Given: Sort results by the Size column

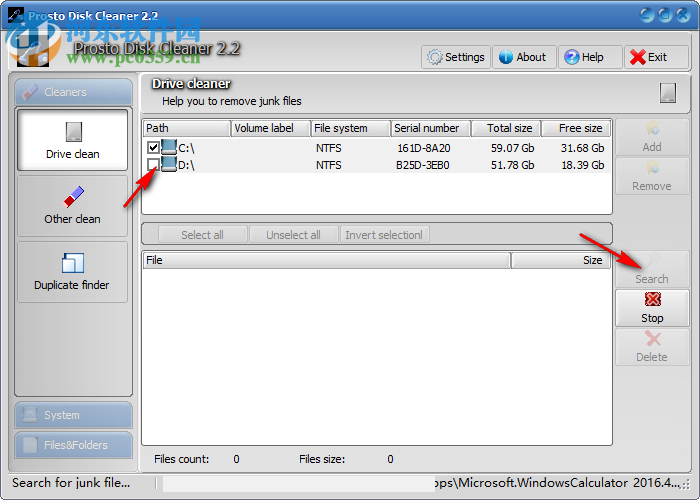Looking at the screenshot, I should point(561,260).
